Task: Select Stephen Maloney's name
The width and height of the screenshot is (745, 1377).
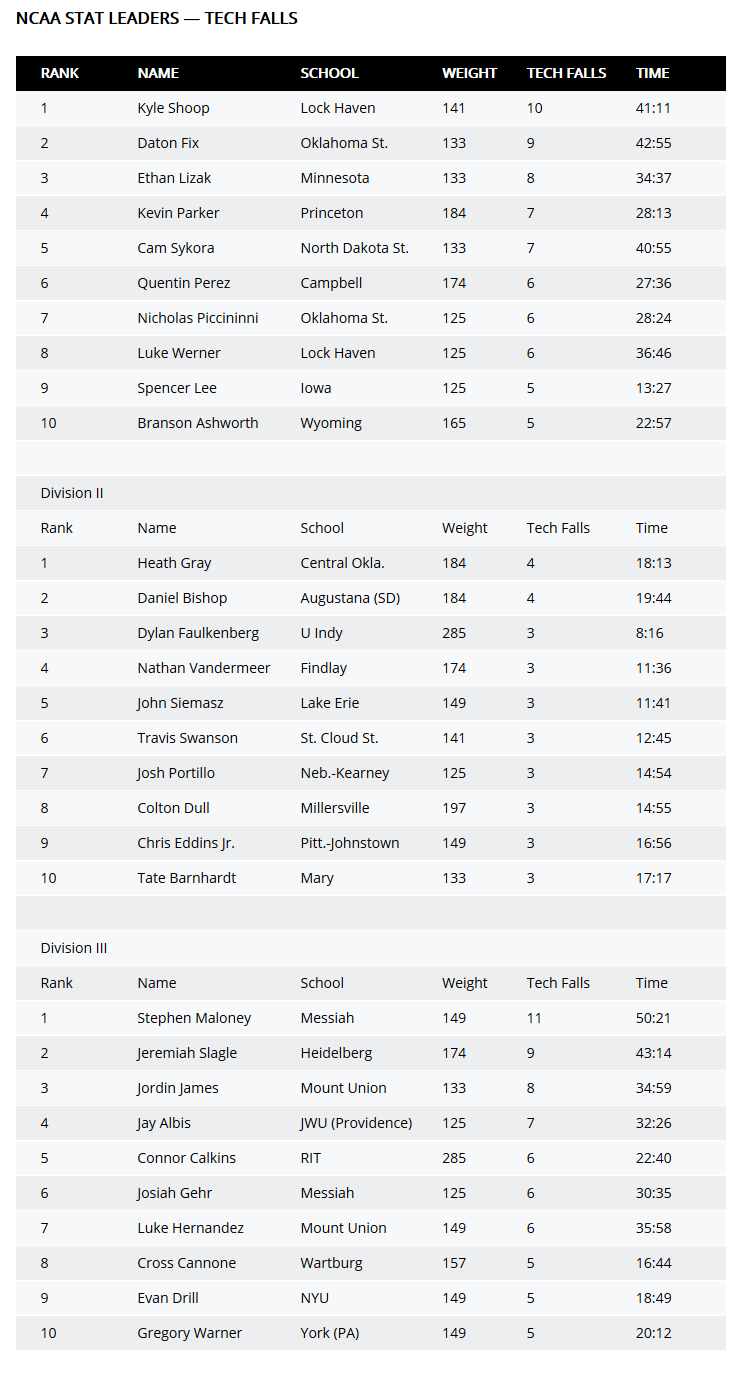Action: pyautogui.click(x=194, y=1018)
